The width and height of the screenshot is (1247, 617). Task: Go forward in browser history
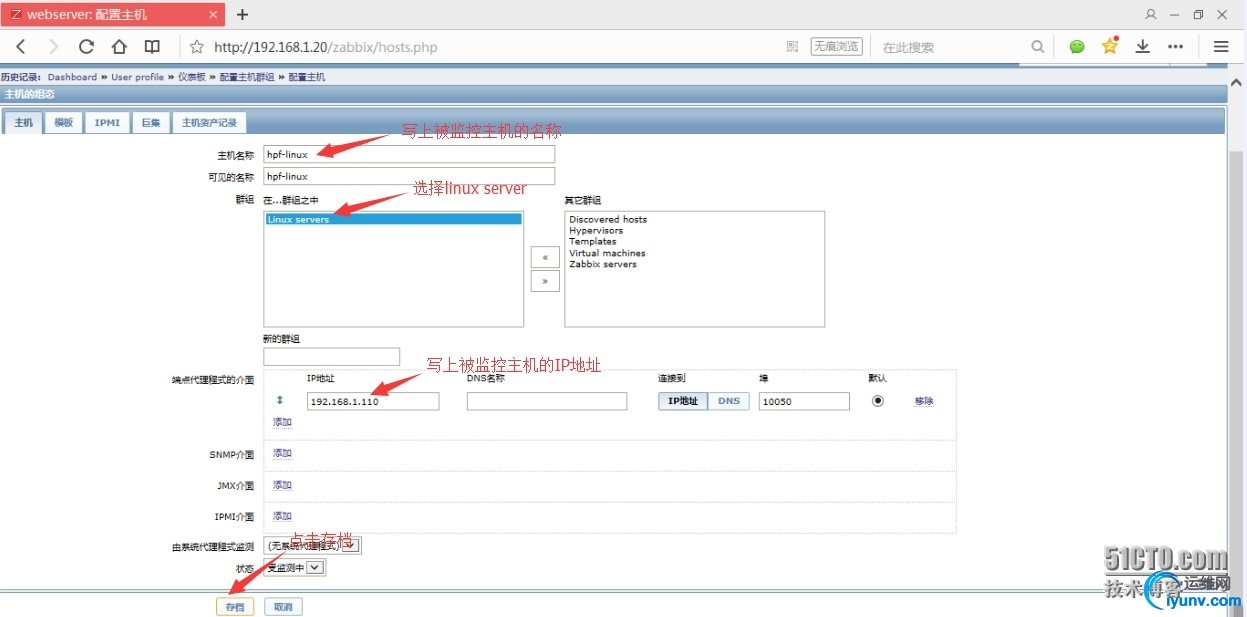(x=53, y=47)
